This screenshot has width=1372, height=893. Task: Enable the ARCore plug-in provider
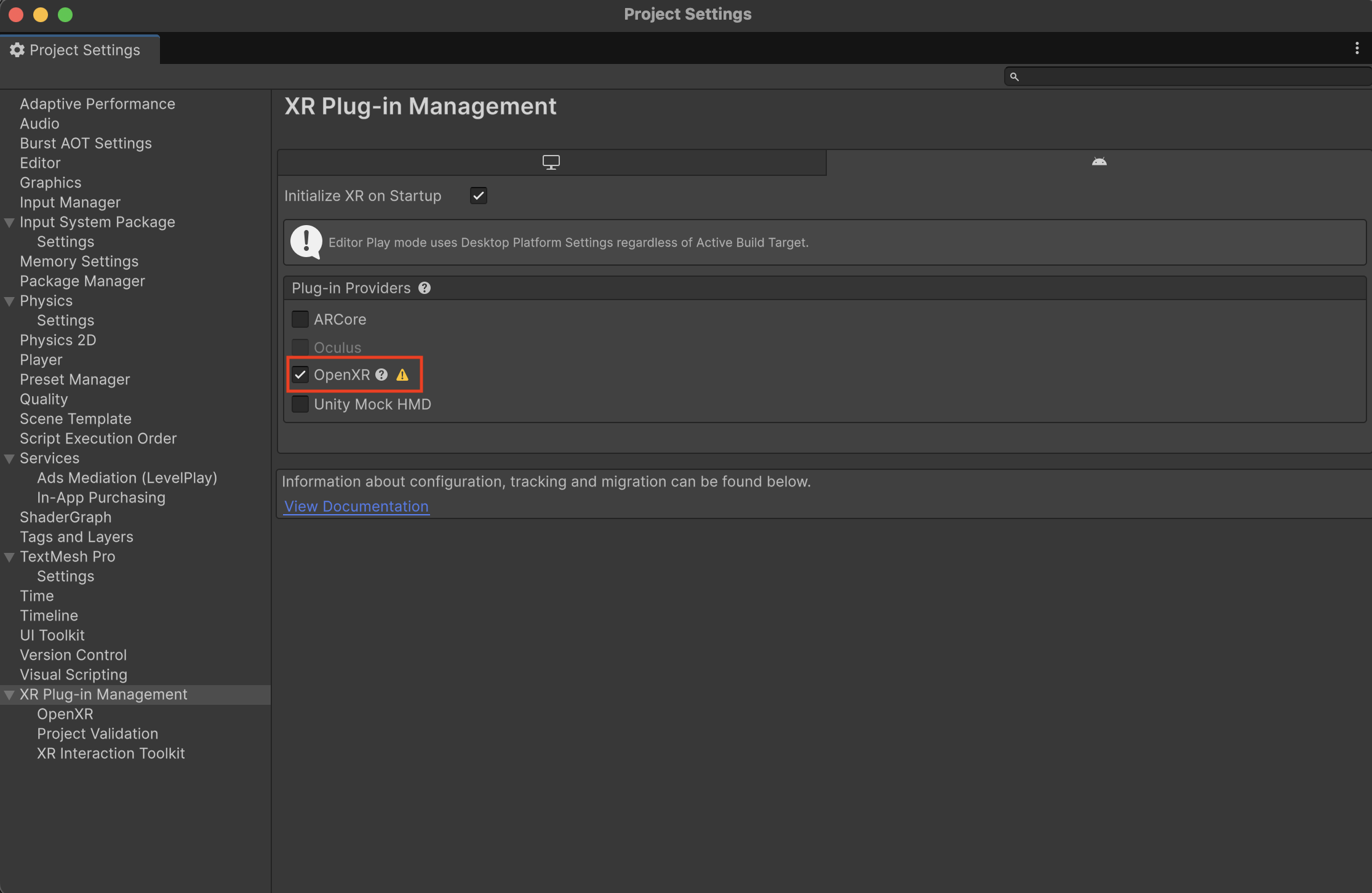point(300,319)
